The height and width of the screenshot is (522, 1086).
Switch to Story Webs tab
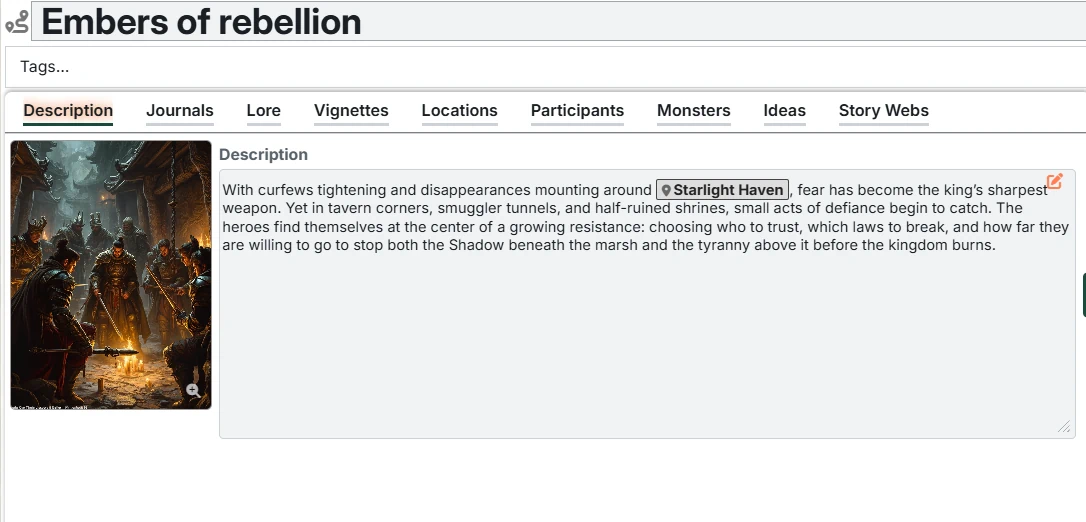(x=883, y=111)
